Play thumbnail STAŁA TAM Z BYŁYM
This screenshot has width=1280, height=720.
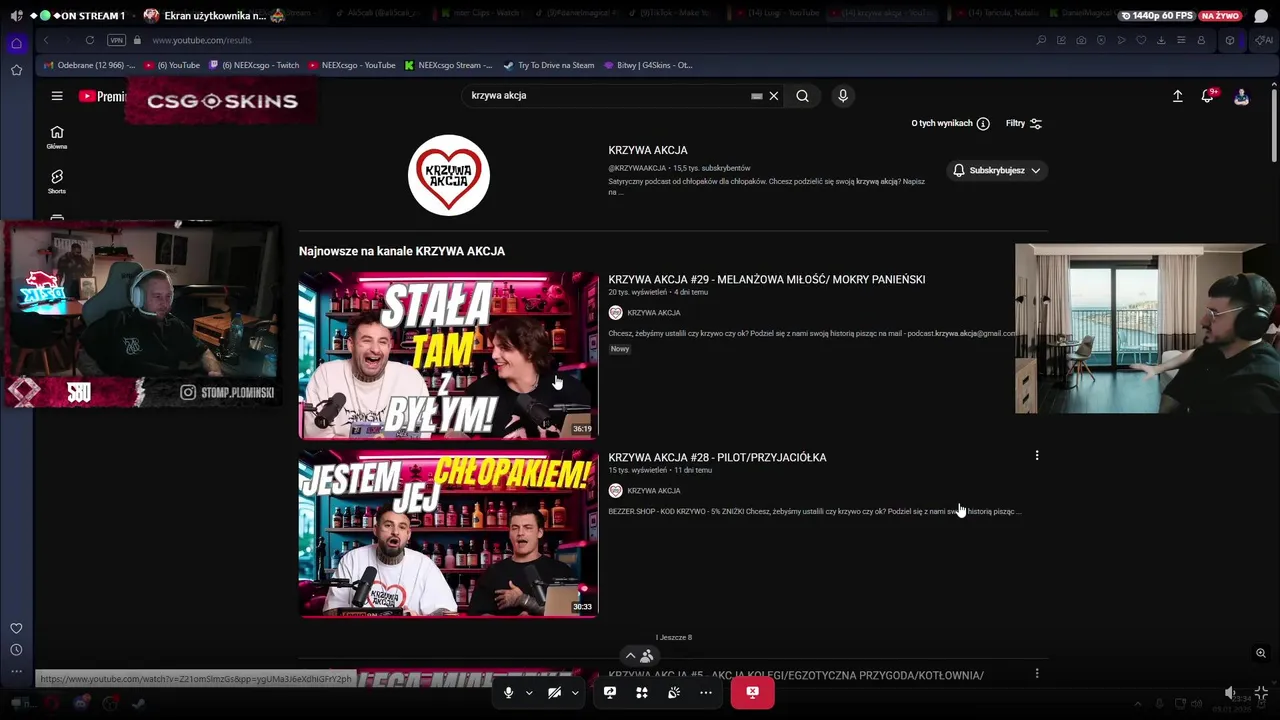(448, 355)
